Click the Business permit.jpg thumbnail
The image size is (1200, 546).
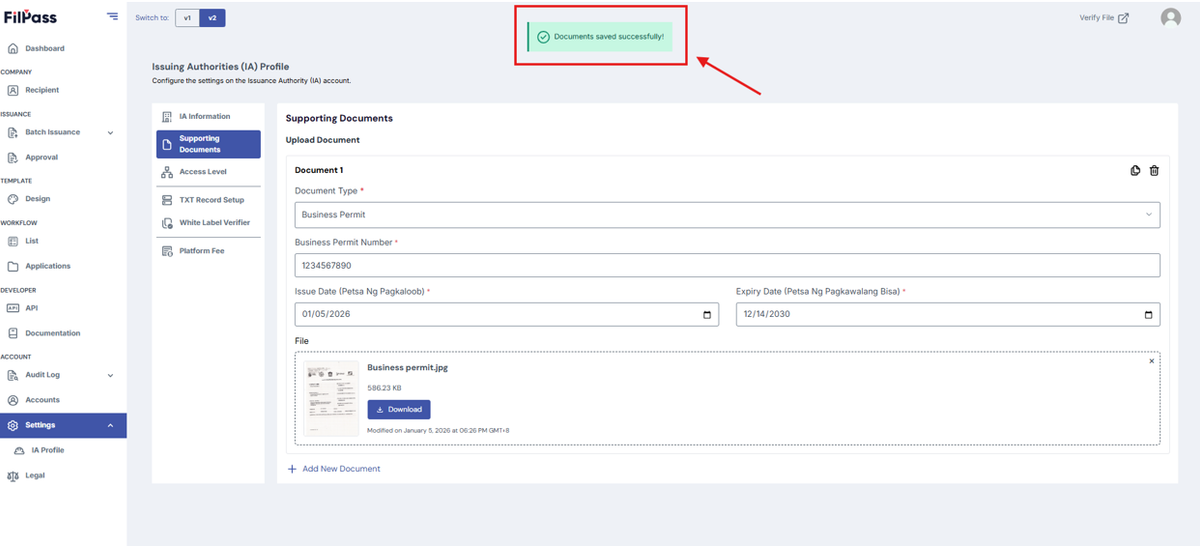pos(331,398)
